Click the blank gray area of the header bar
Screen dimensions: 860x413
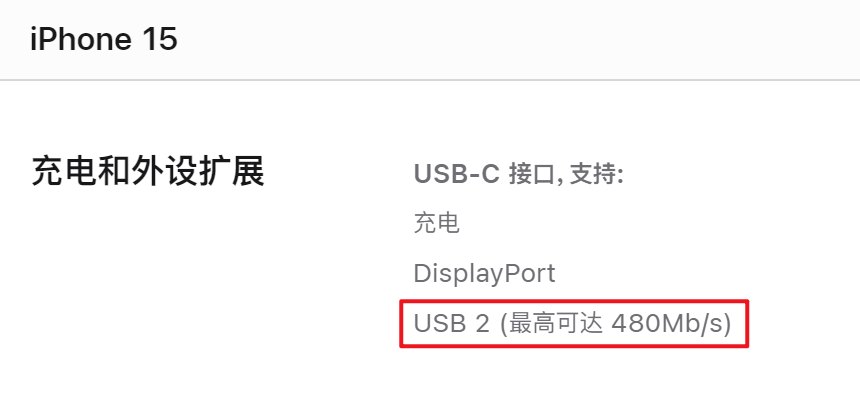point(521,39)
